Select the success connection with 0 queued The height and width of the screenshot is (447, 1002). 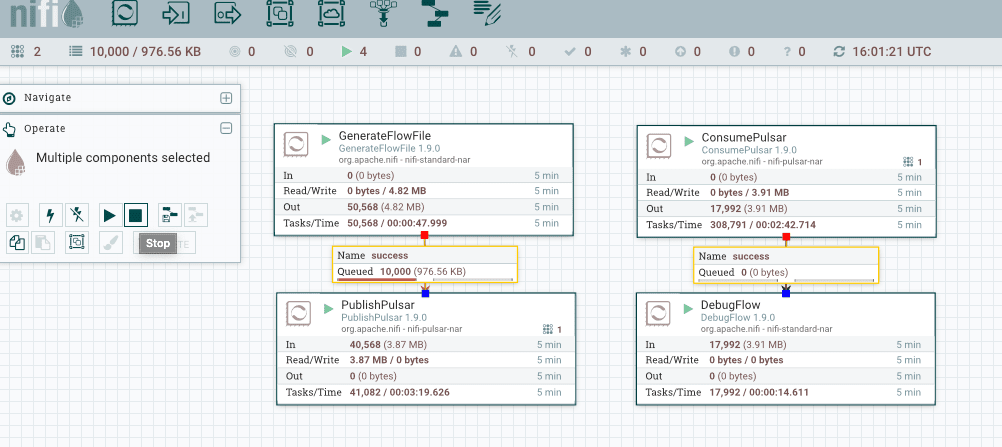click(x=786, y=265)
